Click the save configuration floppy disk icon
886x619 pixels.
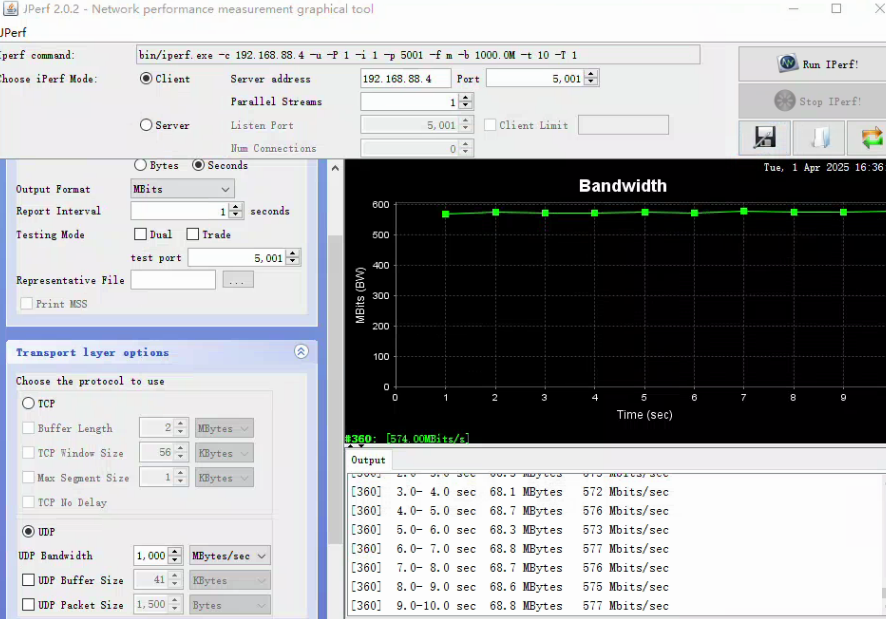(x=764, y=138)
